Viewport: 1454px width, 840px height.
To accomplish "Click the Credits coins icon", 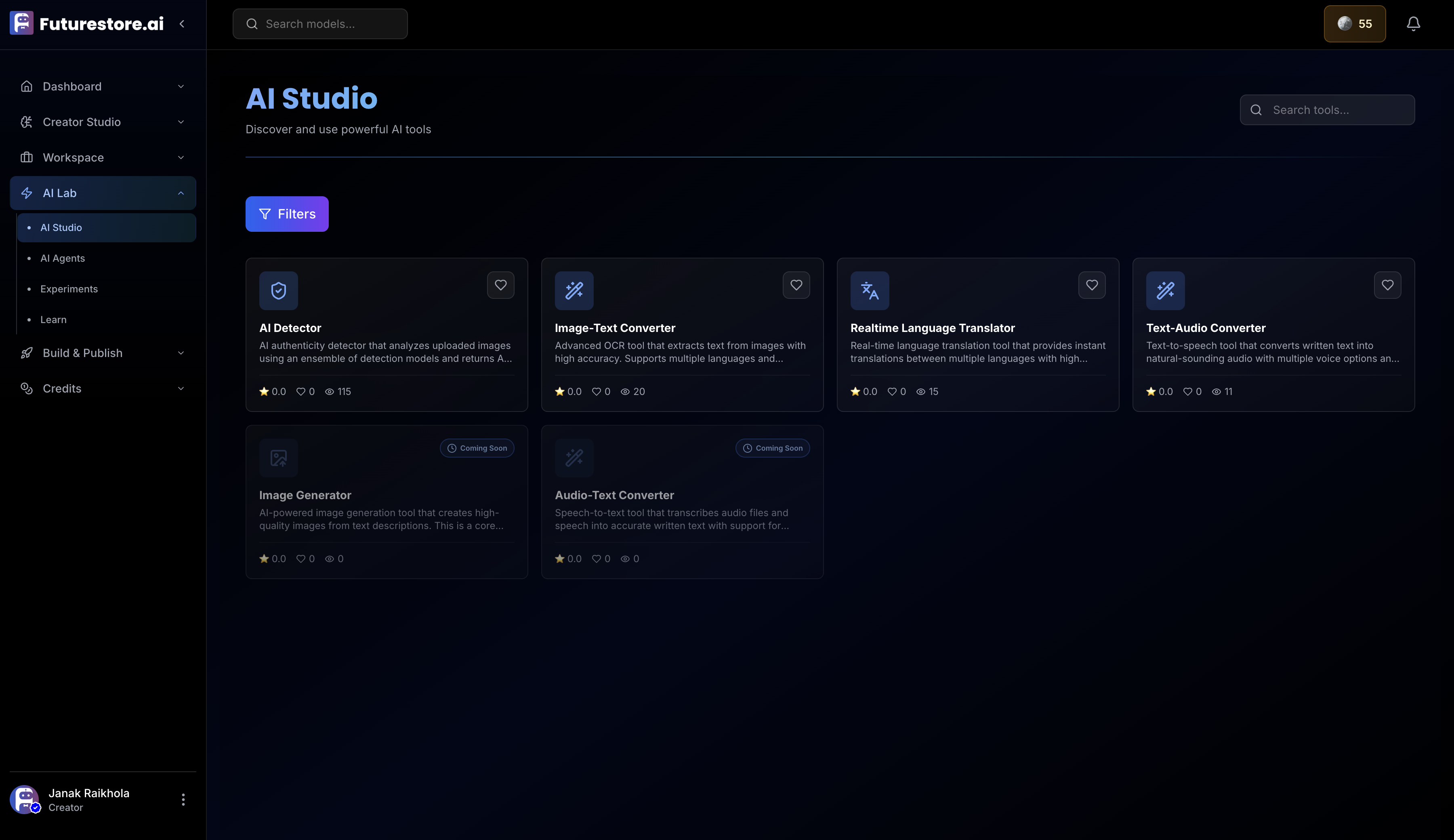I will [27, 388].
